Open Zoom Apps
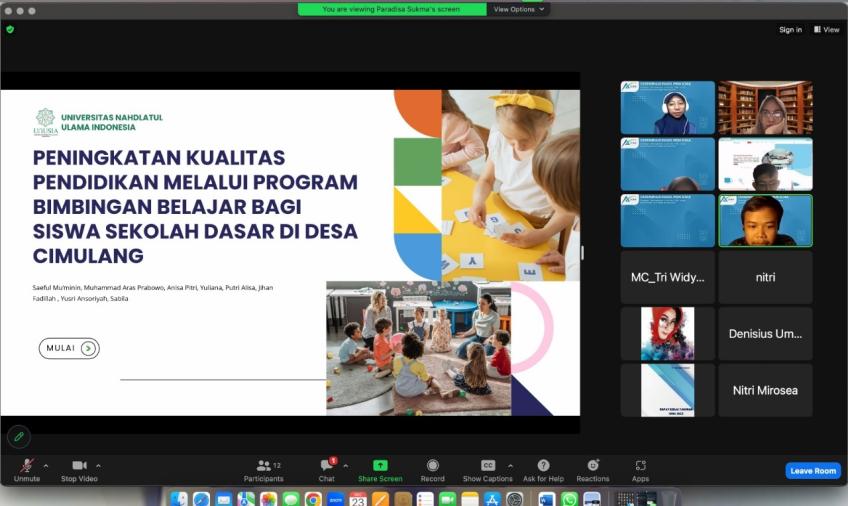Image resolution: width=848 pixels, height=506 pixels. 640,470
